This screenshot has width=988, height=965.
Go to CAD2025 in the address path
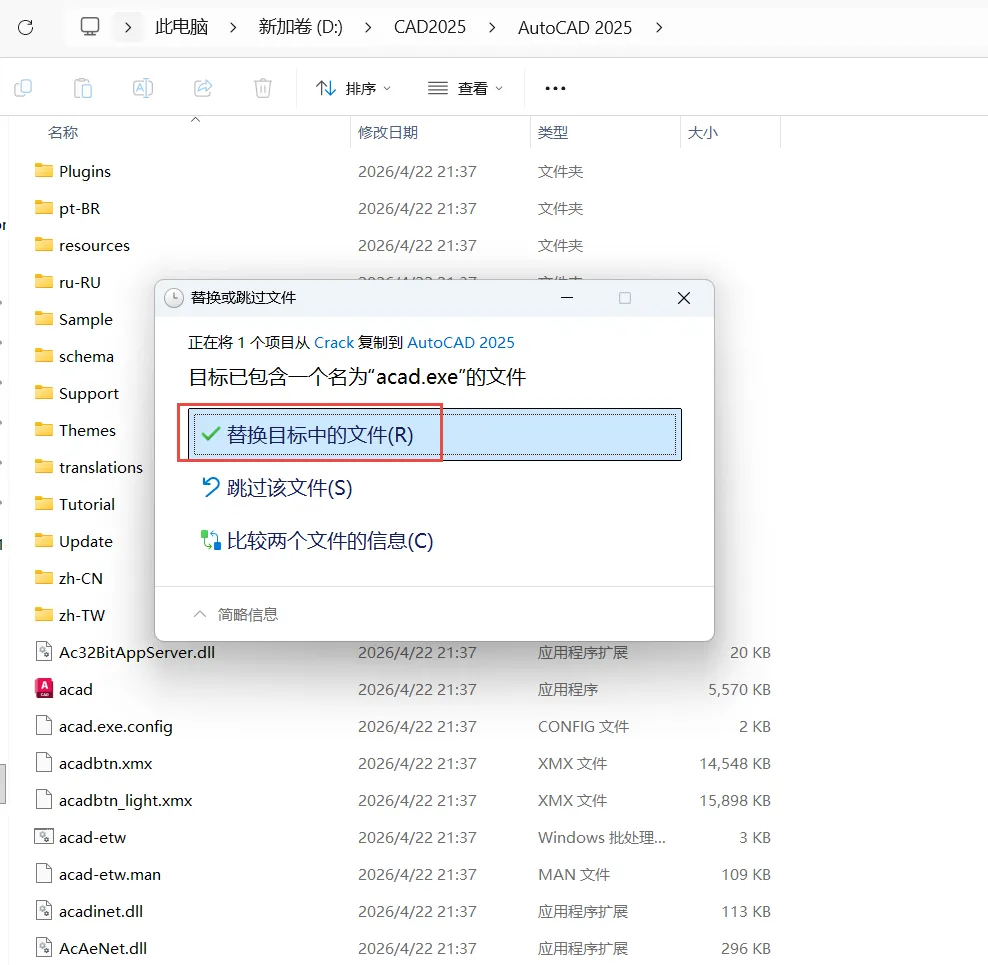coord(430,27)
